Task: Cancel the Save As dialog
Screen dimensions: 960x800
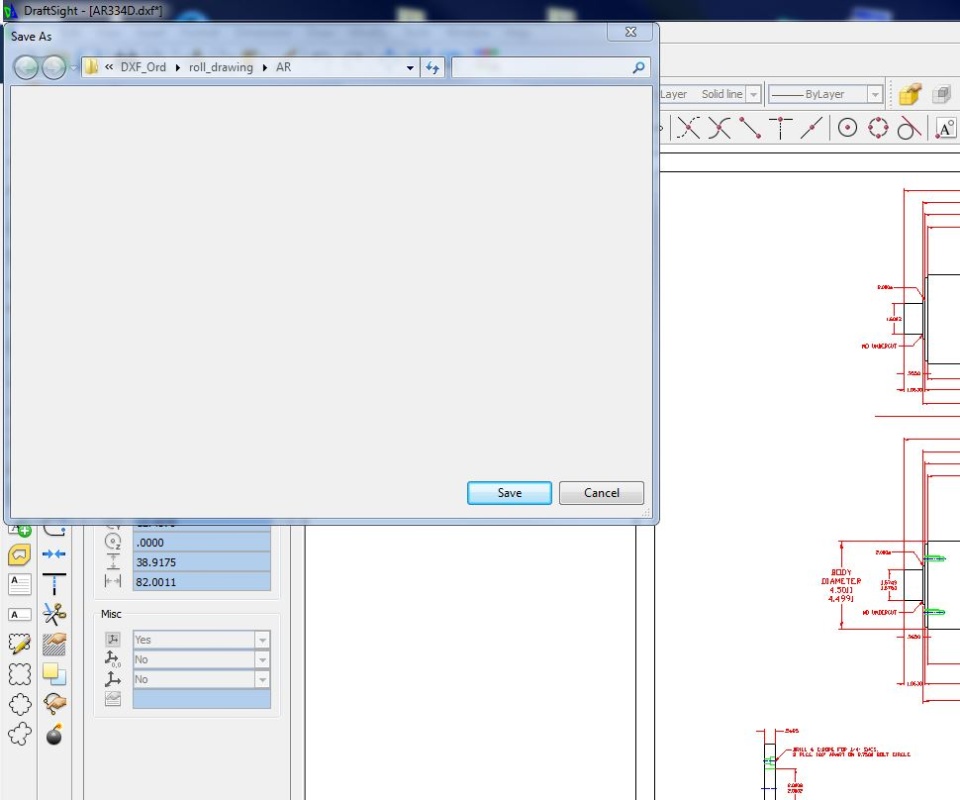Action: click(601, 493)
